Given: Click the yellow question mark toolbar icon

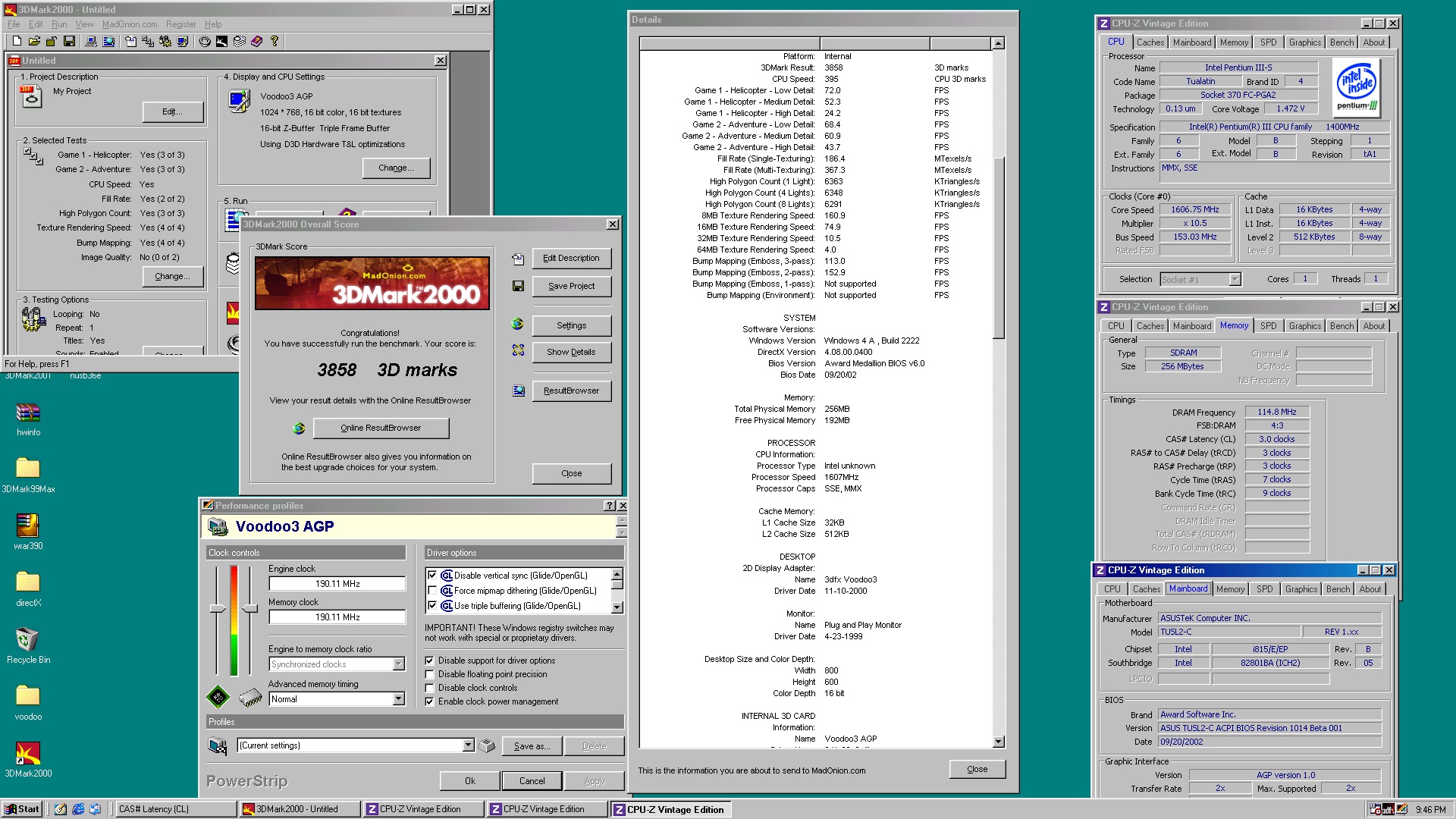Looking at the screenshot, I should pos(275,41).
